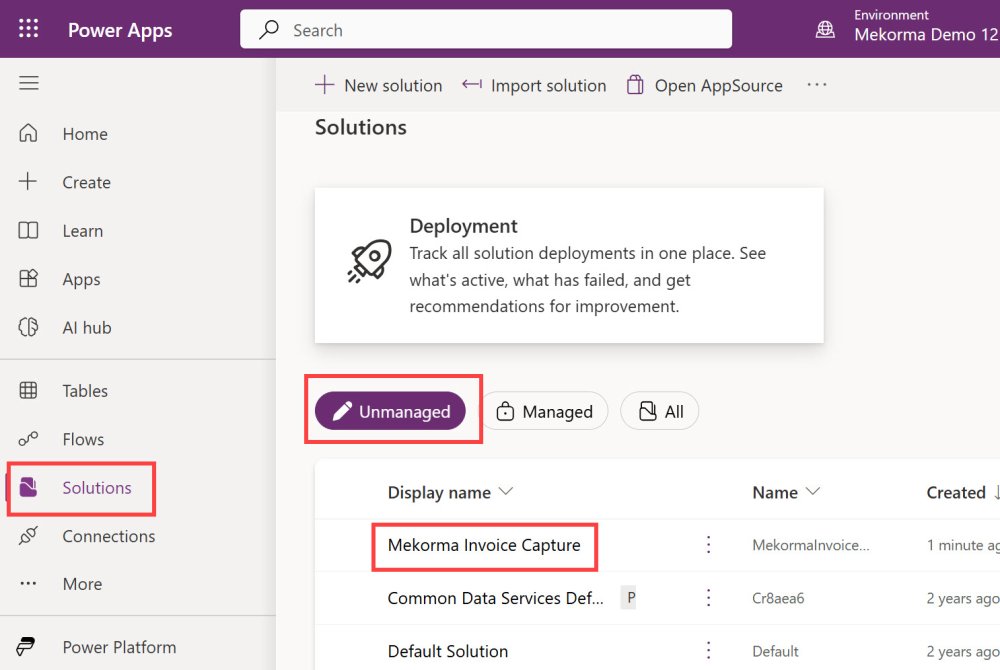Go to Flows in the sidebar
The width and height of the screenshot is (1000, 670).
(82, 439)
